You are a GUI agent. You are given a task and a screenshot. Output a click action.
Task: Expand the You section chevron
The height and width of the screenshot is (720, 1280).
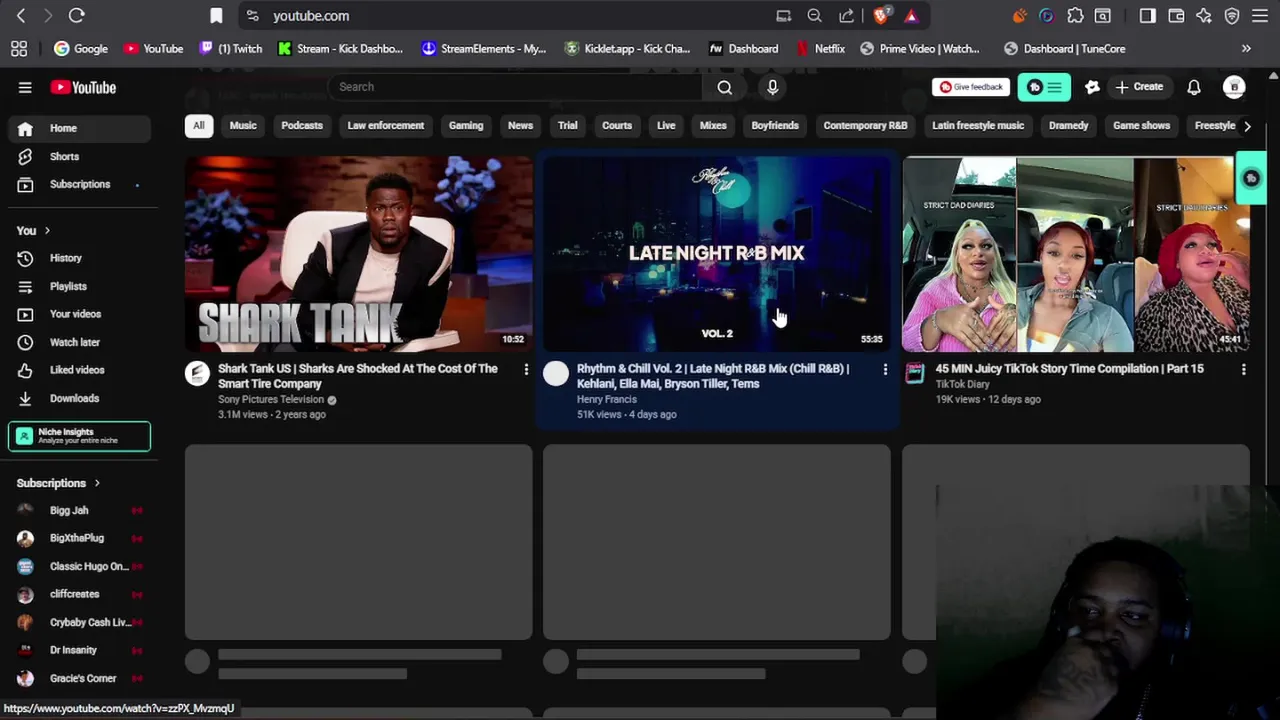pyautogui.click(x=47, y=231)
